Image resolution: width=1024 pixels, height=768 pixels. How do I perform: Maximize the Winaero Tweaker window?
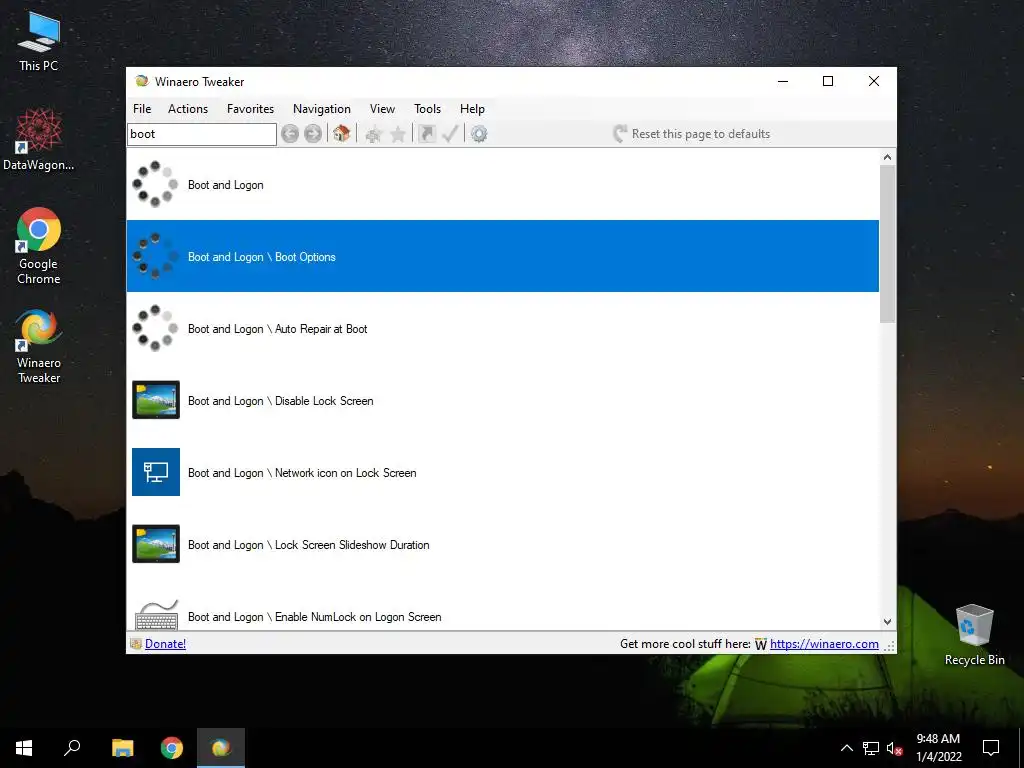828,81
